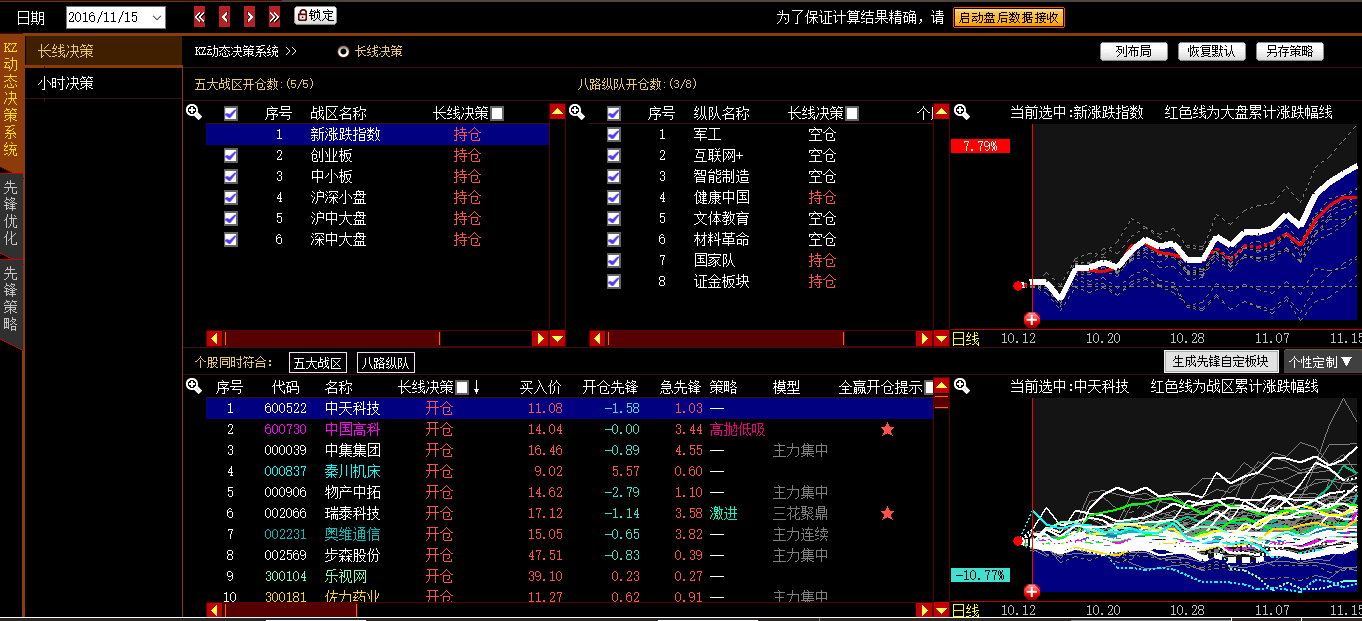
Task: Switch to the 小时决策 tab
Action: tap(66, 83)
